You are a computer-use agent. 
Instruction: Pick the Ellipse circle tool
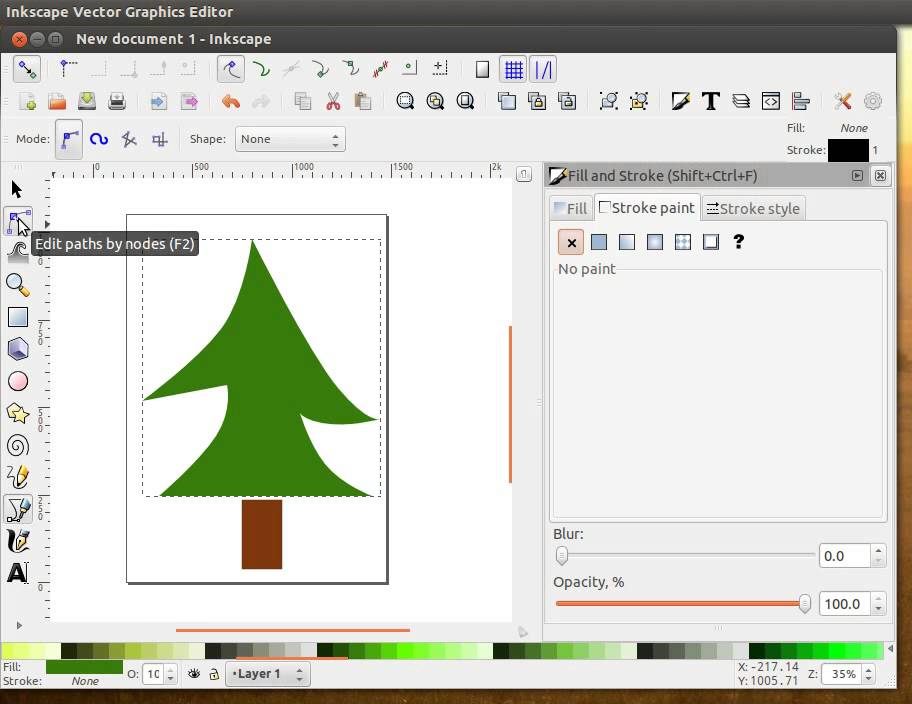tap(17, 381)
